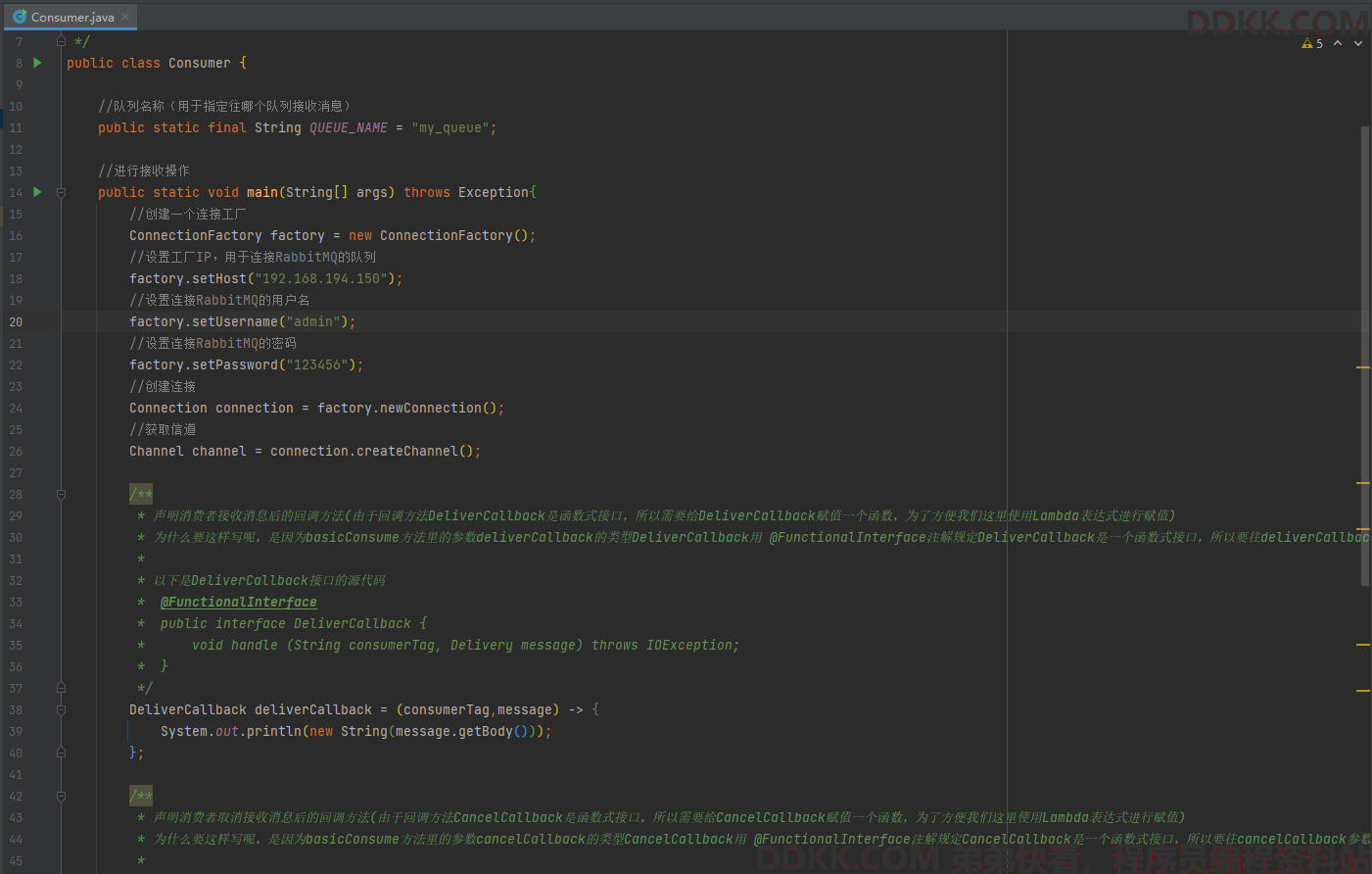Click the setHost method name
The image size is (1372, 874).
[219, 278]
